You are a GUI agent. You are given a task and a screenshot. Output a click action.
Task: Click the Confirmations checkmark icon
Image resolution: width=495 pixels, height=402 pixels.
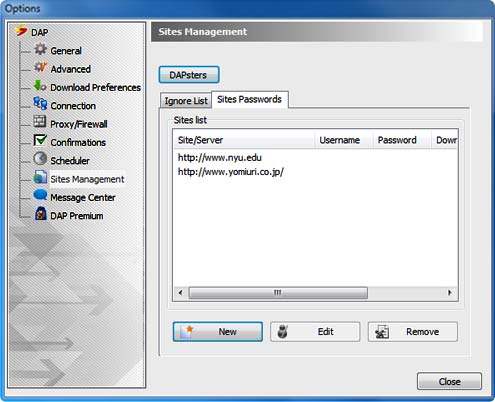[40, 140]
